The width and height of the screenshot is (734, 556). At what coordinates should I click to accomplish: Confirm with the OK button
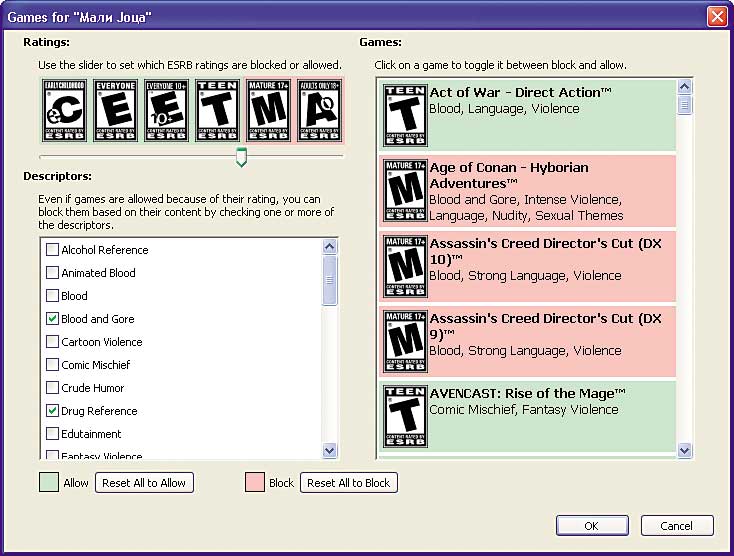click(592, 526)
